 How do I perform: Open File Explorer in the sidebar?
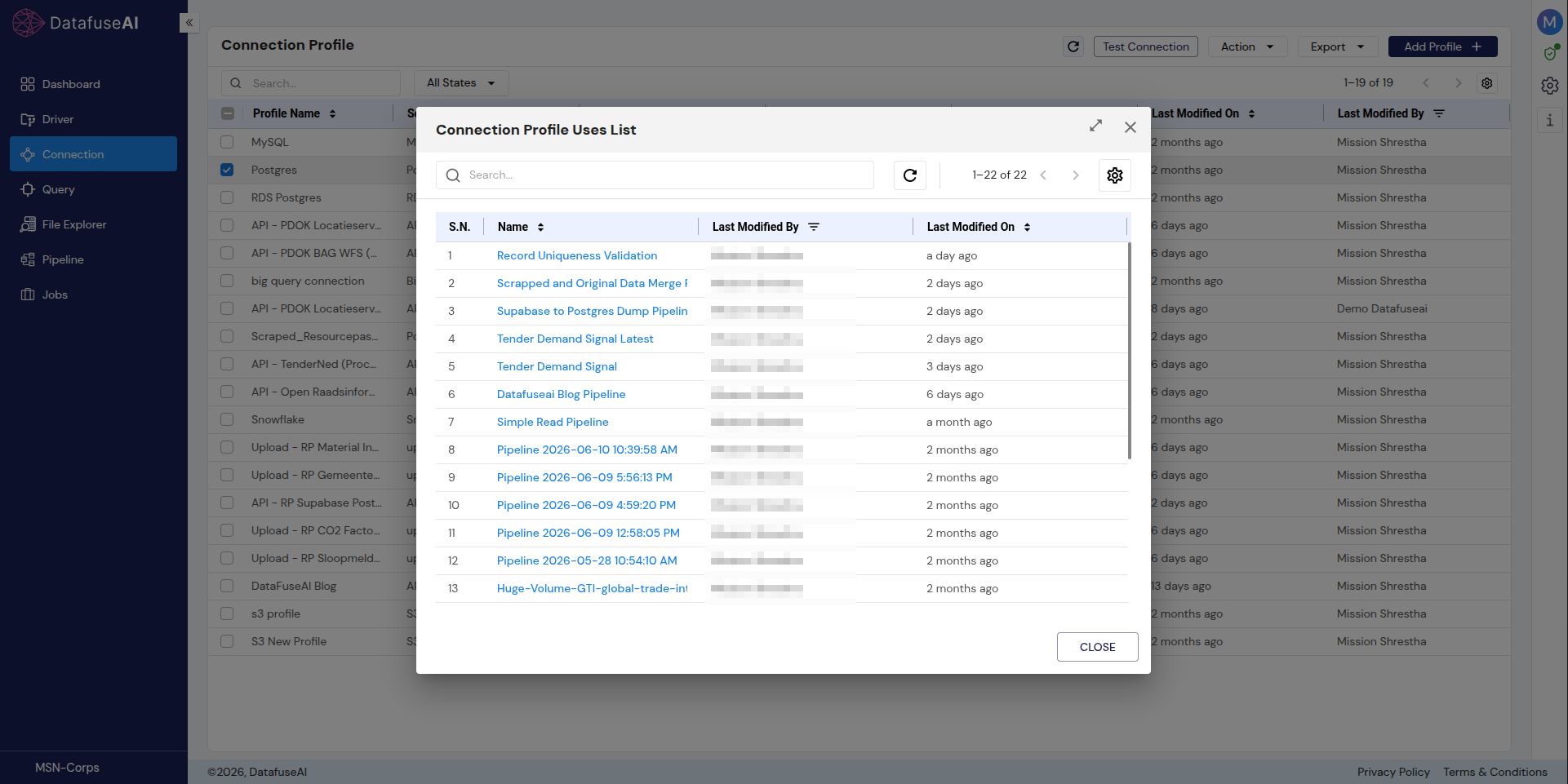(x=93, y=224)
